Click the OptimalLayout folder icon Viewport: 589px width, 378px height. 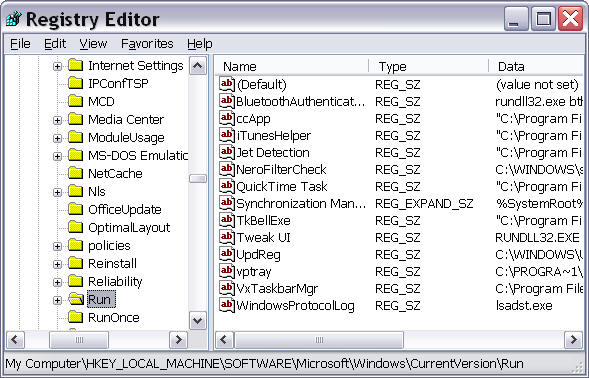pos(76,228)
